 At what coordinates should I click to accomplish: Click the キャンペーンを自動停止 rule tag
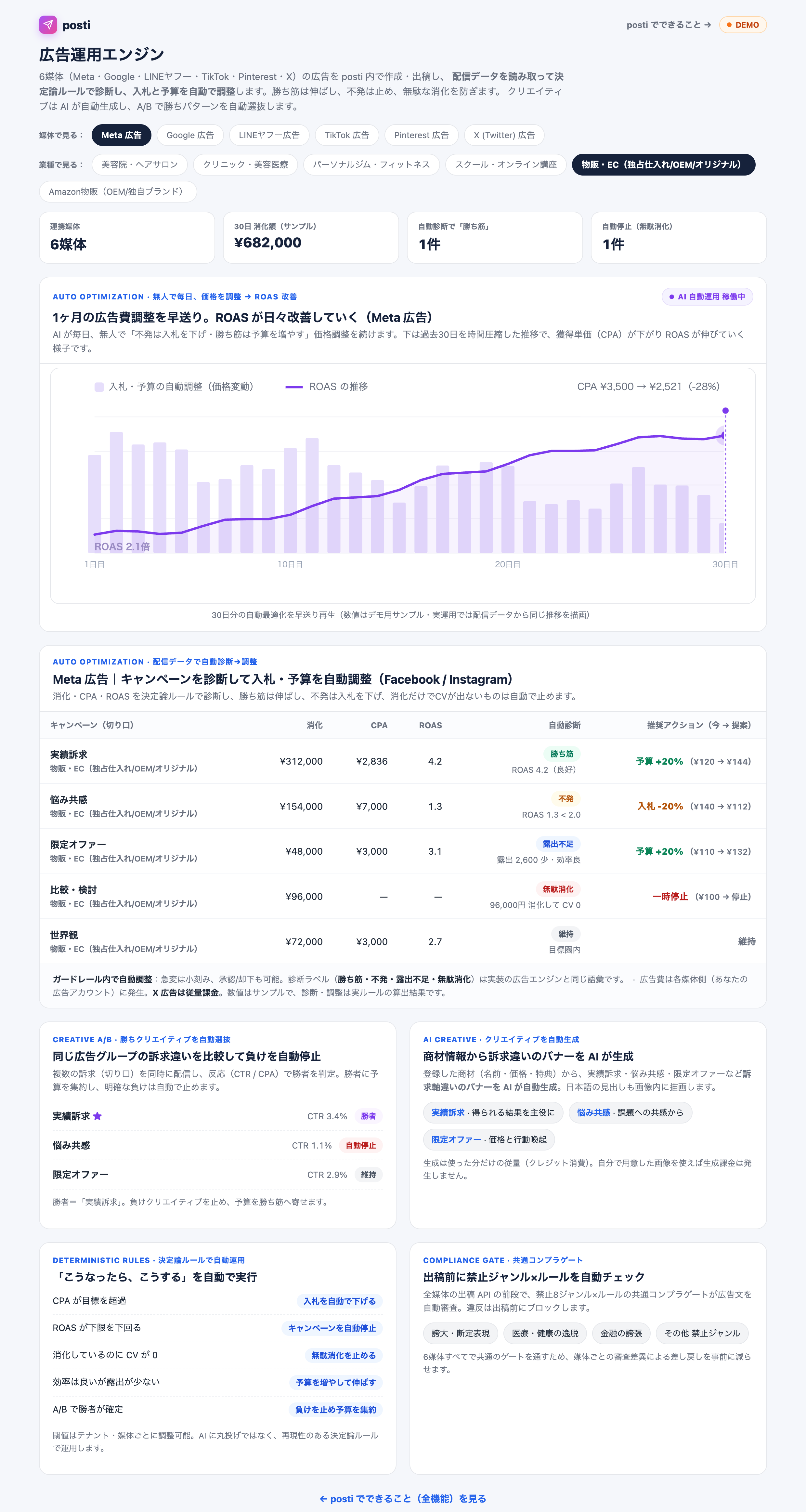pyautogui.click(x=332, y=1328)
